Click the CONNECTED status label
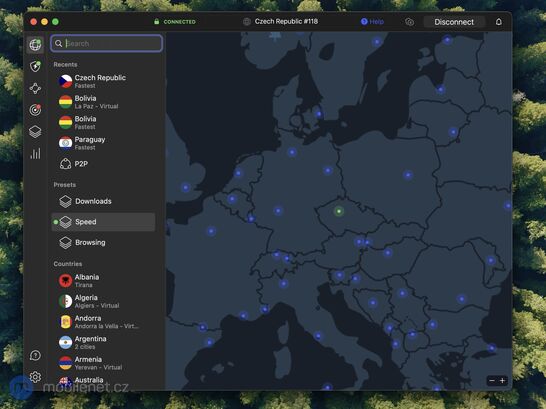546x409 pixels. 180,22
